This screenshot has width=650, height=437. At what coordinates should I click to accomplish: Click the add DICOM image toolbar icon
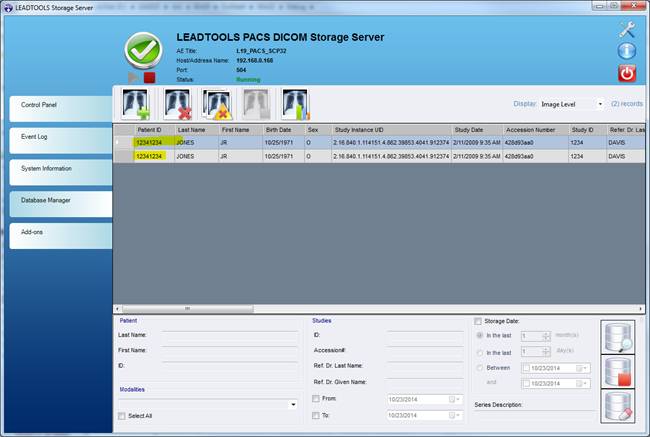click(x=135, y=104)
